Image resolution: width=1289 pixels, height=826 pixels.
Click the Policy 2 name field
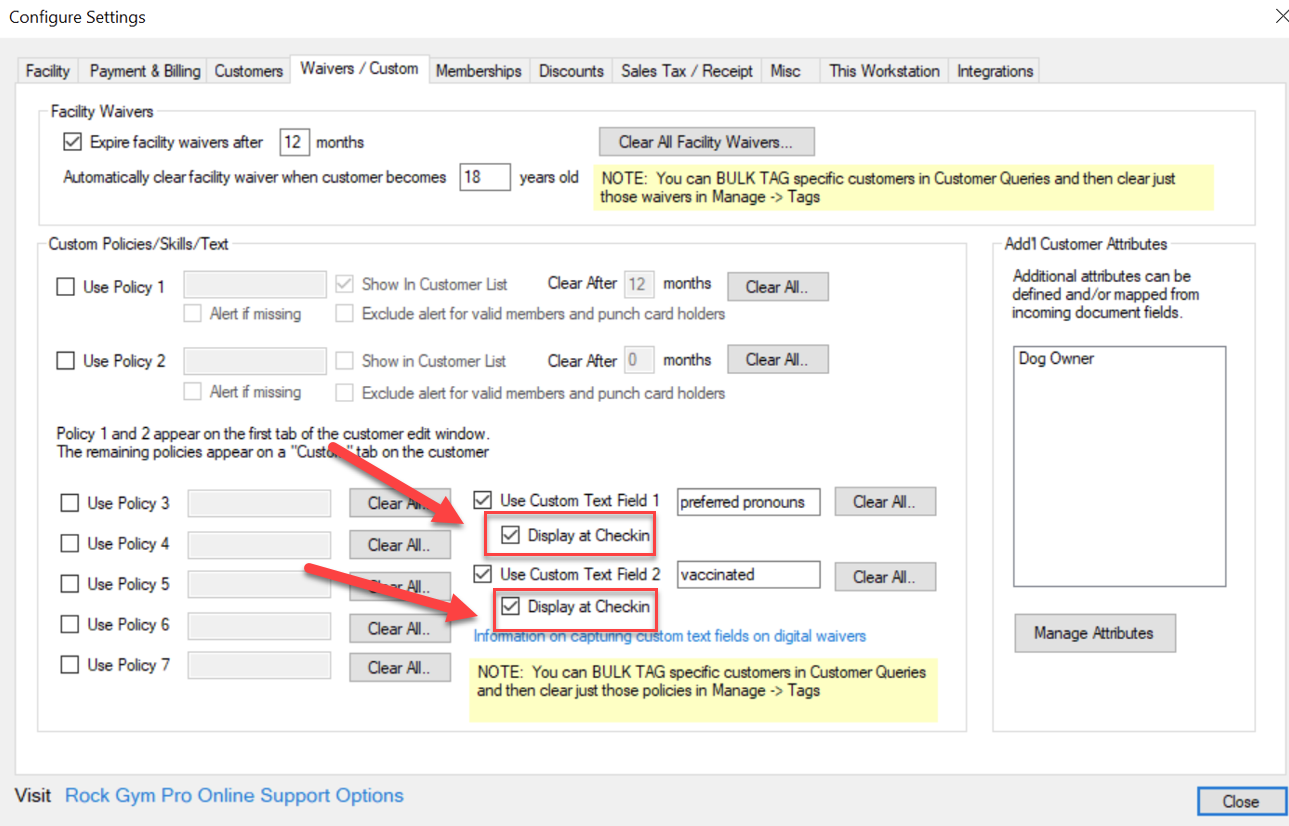click(255, 361)
